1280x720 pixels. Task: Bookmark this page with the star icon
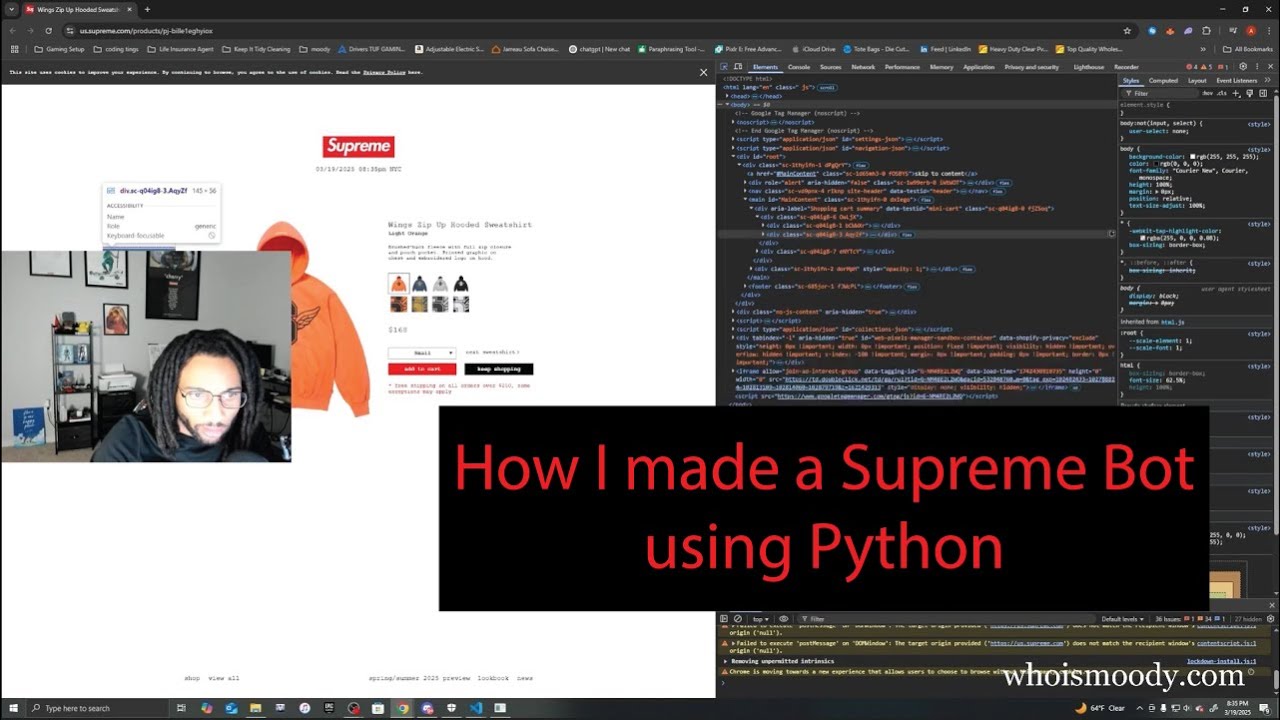click(1127, 31)
